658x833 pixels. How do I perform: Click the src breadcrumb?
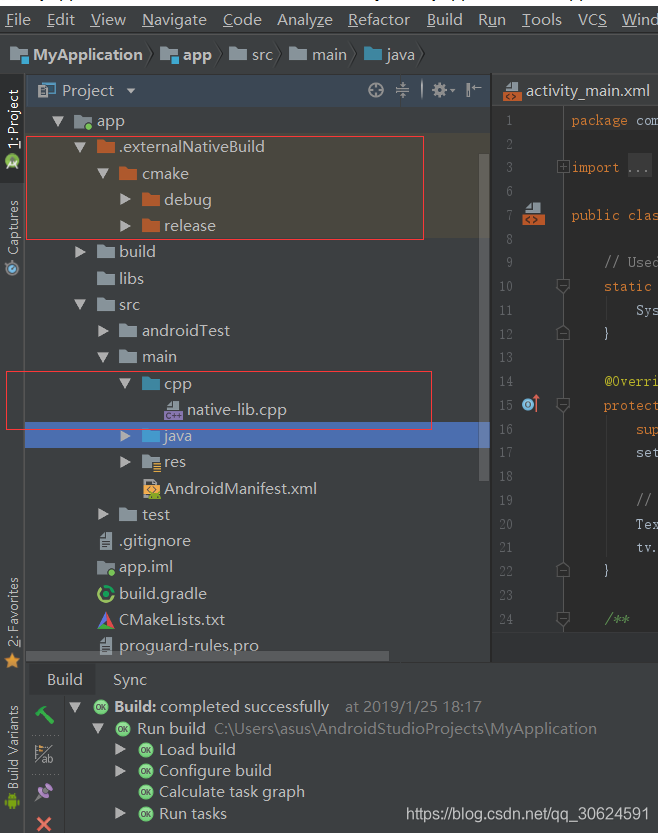(251, 55)
